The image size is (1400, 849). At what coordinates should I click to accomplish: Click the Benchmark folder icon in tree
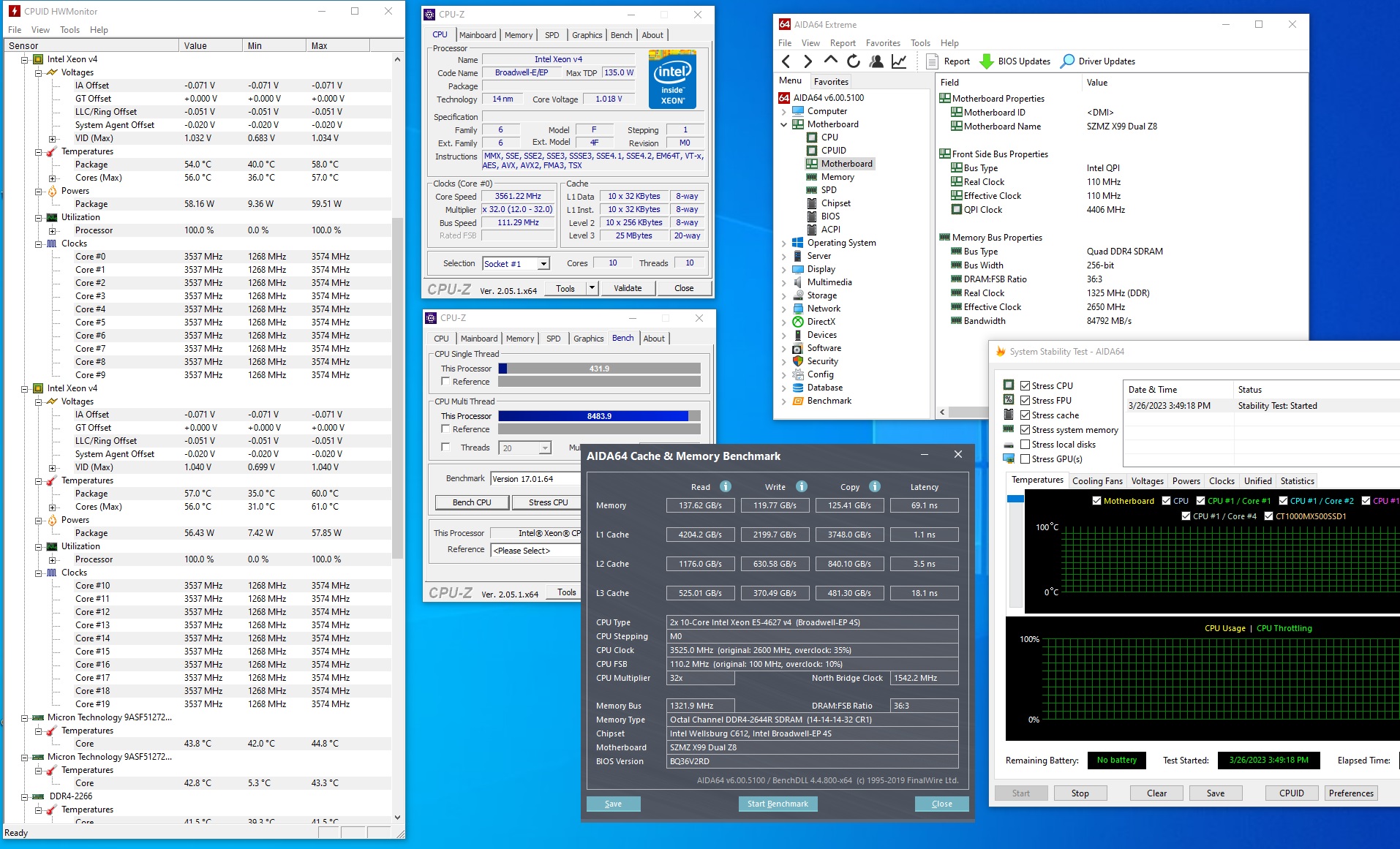coord(798,401)
